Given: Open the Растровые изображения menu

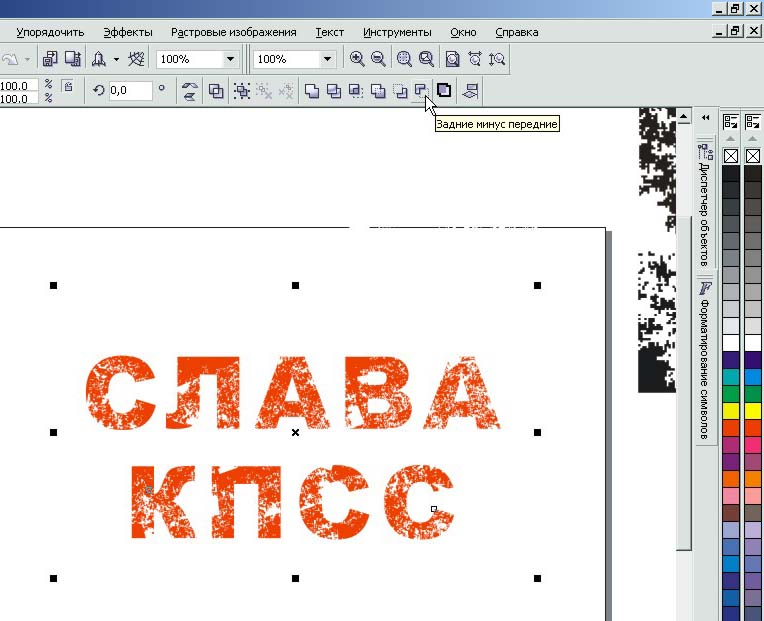Looking at the screenshot, I should pos(233,32).
